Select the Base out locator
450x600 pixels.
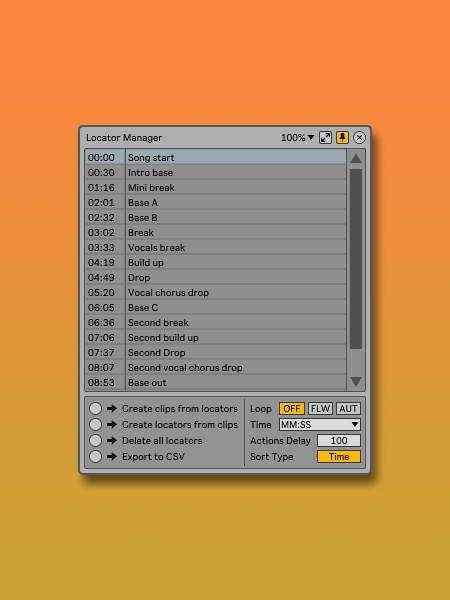point(236,382)
